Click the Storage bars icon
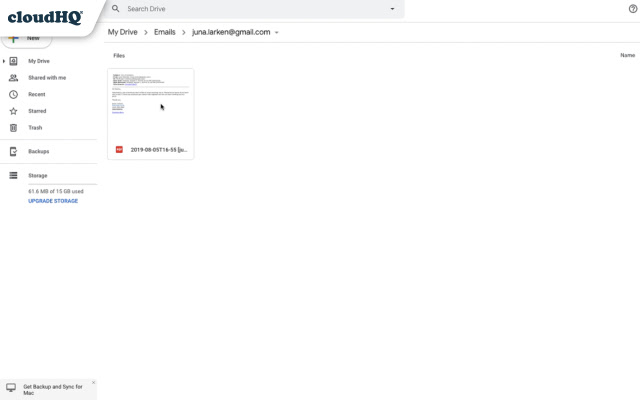Image resolution: width=640 pixels, height=400 pixels. click(x=13, y=176)
